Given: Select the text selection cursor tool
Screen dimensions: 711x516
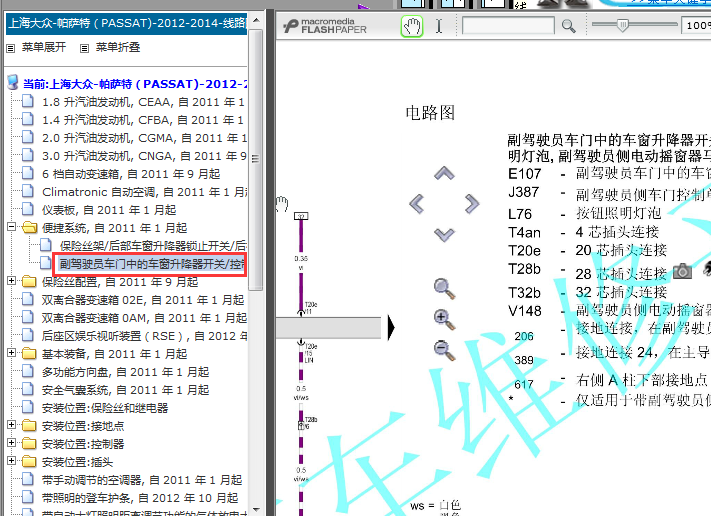Looking at the screenshot, I should (439, 26).
